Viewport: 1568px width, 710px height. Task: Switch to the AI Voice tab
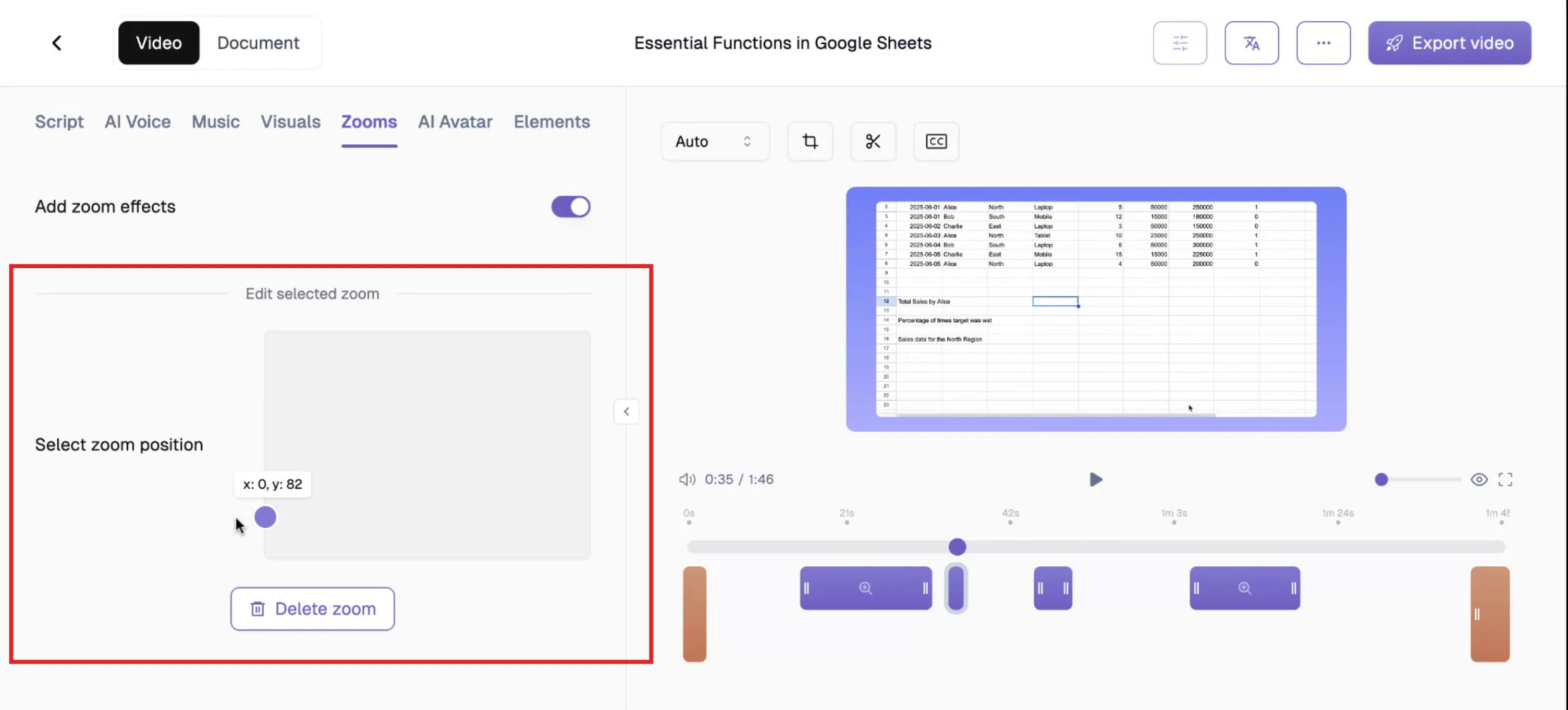pyautogui.click(x=138, y=122)
